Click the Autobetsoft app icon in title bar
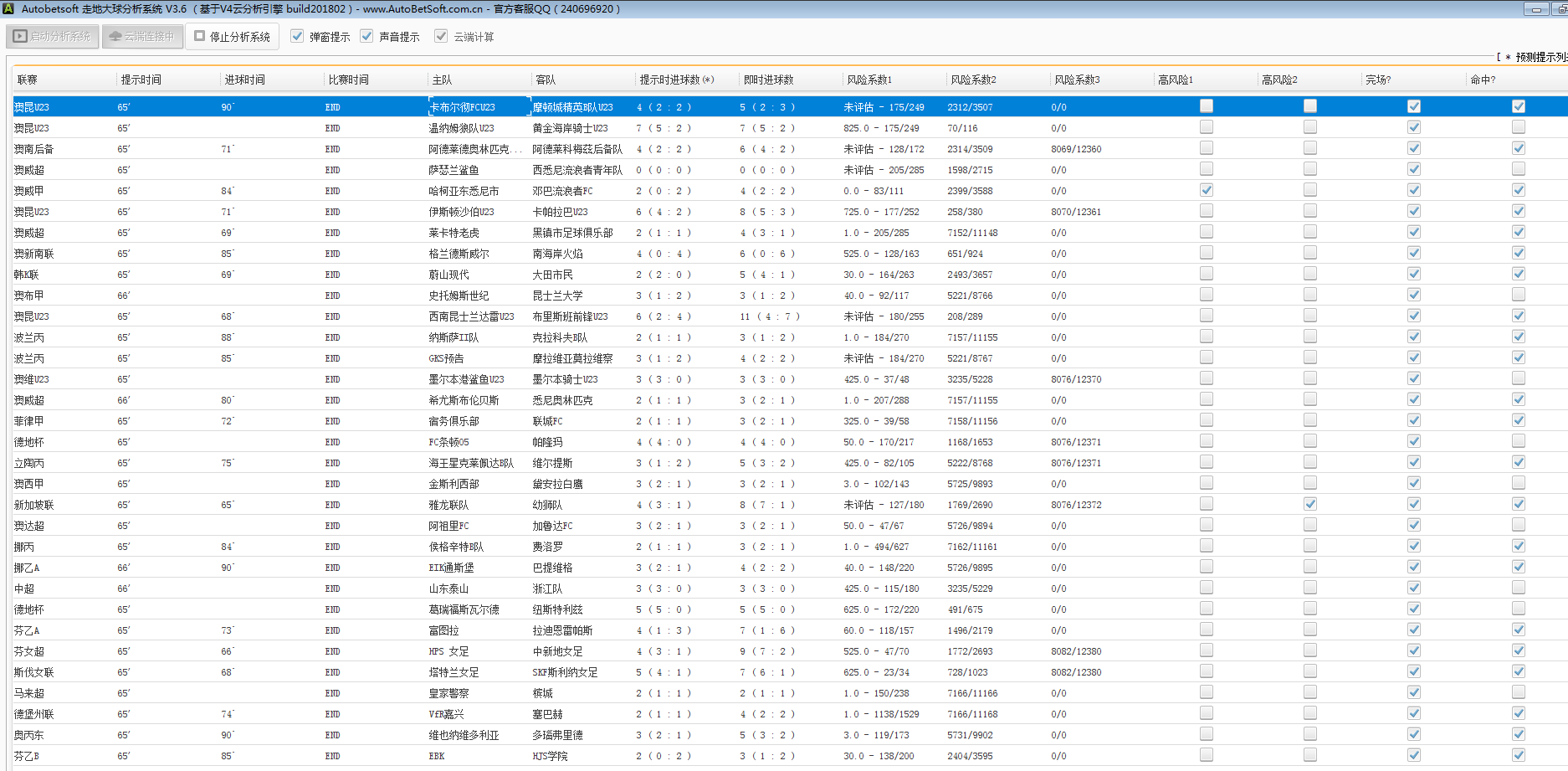This screenshot has height=771, width=1568. pyautogui.click(x=9, y=9)
